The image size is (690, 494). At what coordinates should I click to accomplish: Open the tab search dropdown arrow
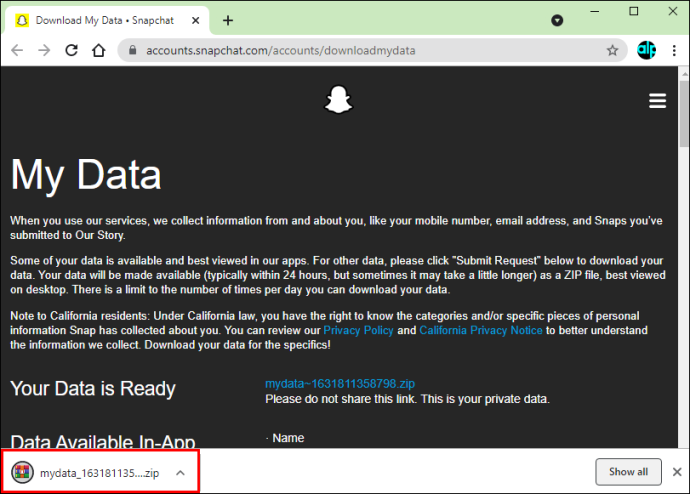(557, 20)
